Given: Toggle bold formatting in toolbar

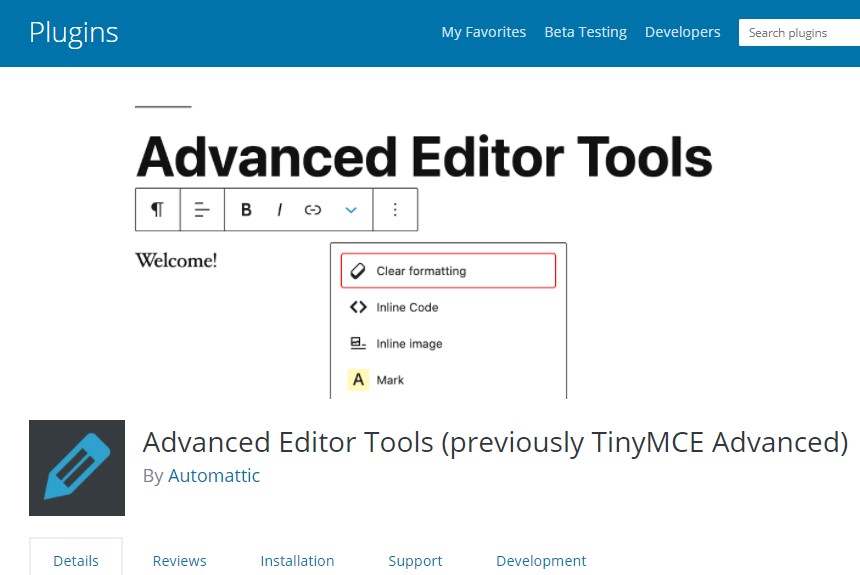Looking at the screenshot, I should pos(246,209).
